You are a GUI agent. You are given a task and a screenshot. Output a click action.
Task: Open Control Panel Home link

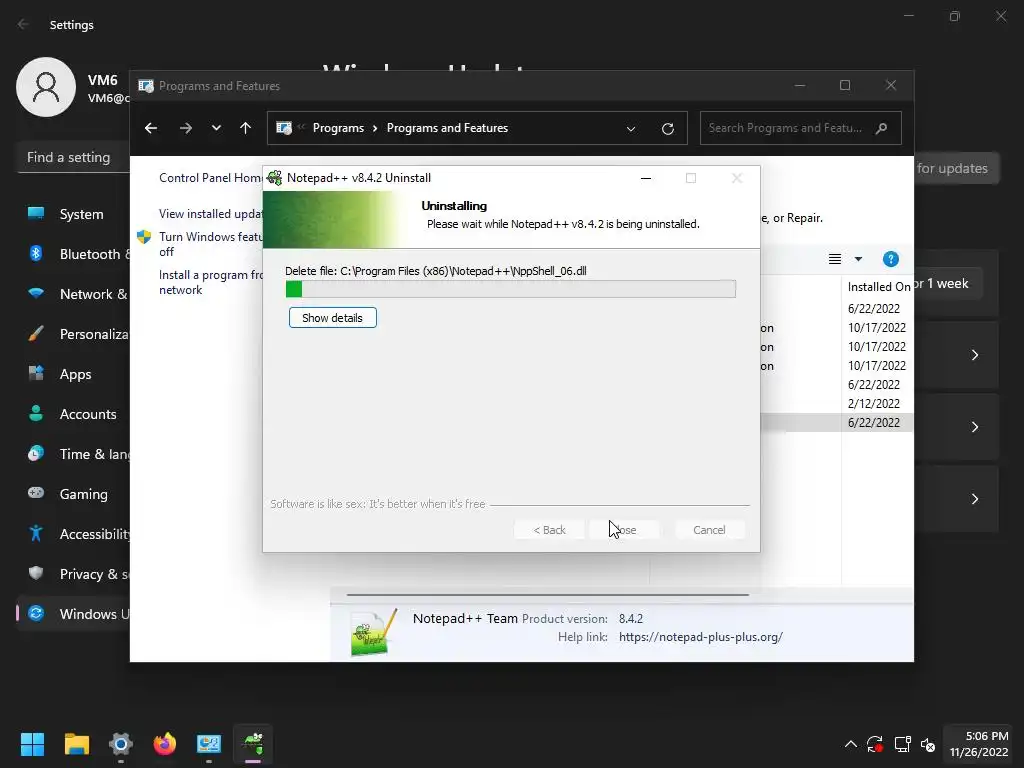tap(210, 178)
